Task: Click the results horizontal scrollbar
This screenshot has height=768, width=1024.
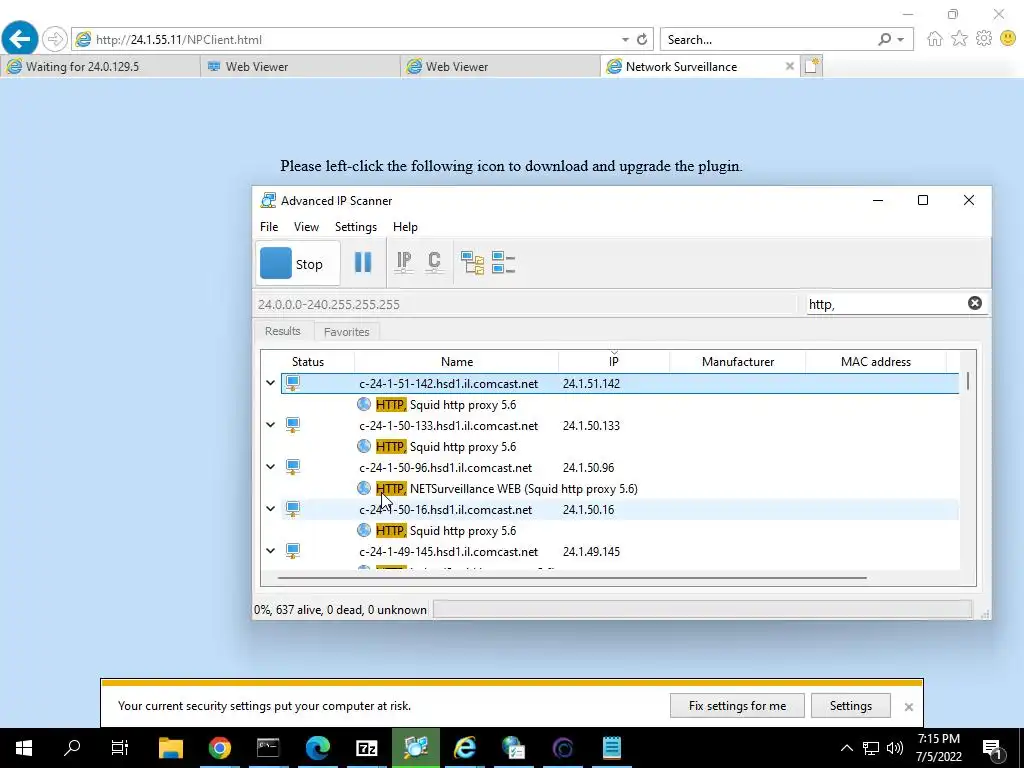Action: click(572, 577)
